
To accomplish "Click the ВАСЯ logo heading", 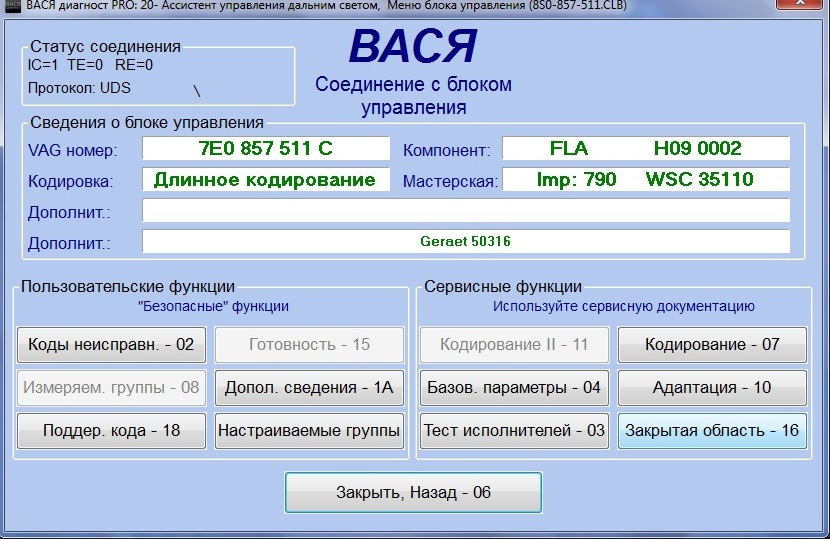I will [413, 47].
